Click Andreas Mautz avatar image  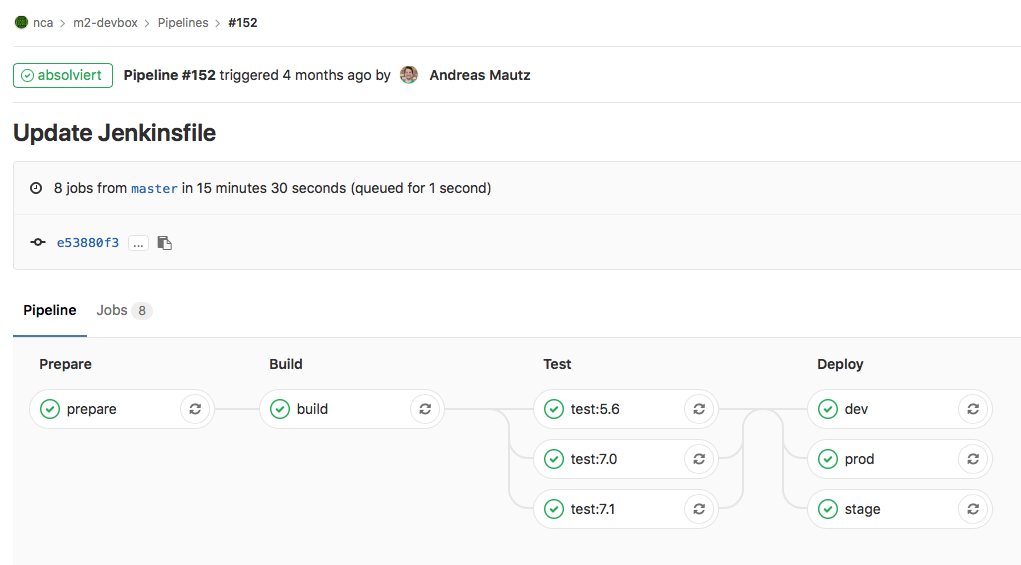[409, 75]
